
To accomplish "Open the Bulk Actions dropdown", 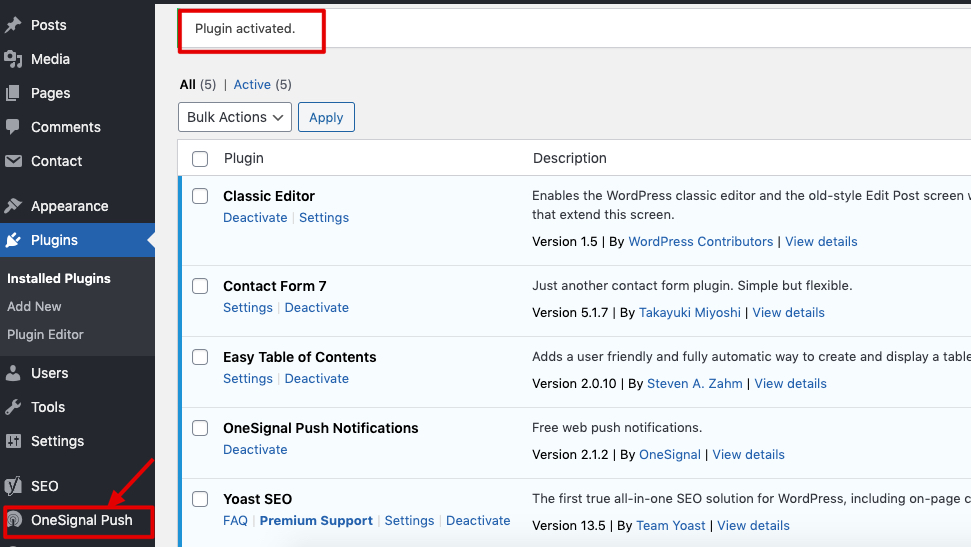I will pos(235,117).
